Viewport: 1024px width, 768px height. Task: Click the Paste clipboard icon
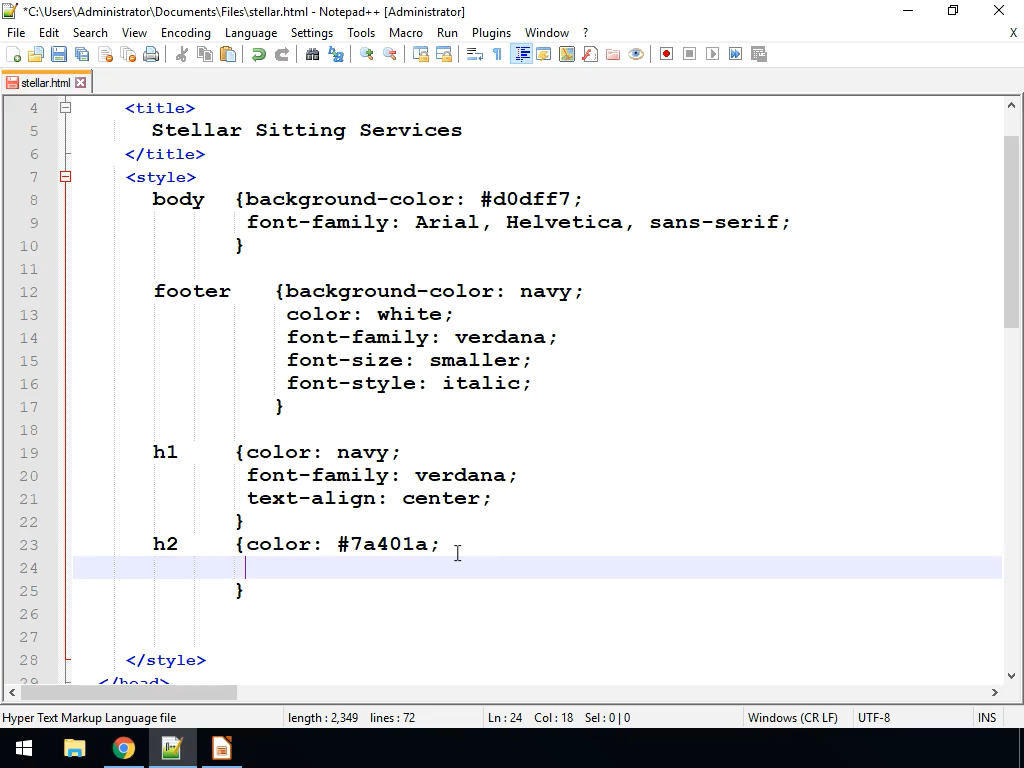228,54
